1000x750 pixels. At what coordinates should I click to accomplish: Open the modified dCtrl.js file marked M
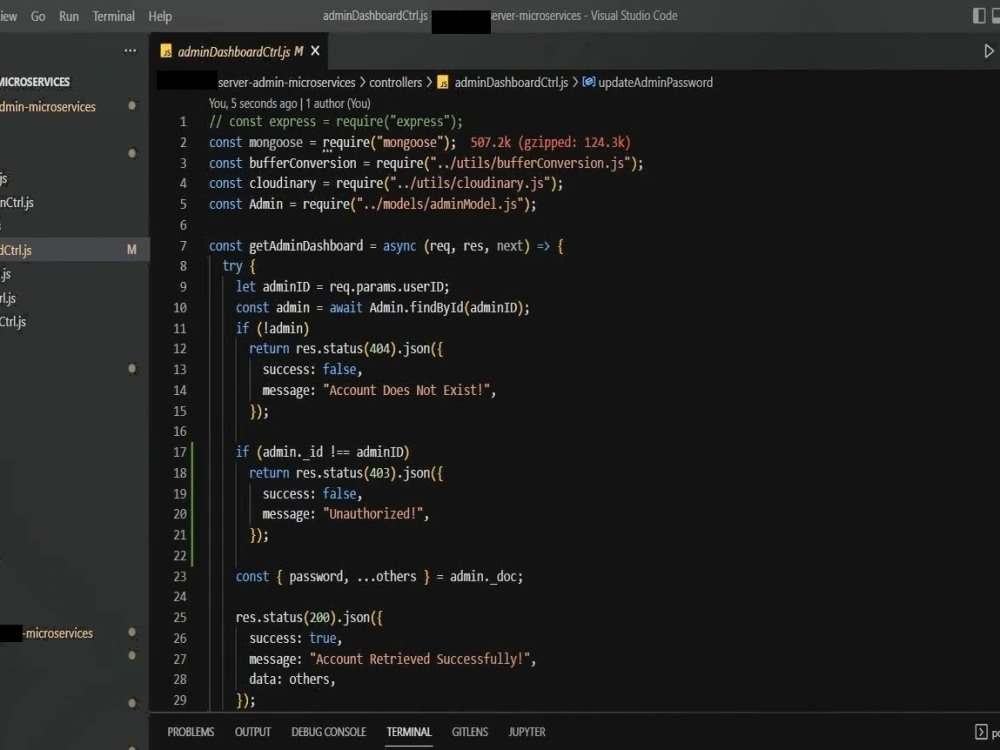coord(75,249)
